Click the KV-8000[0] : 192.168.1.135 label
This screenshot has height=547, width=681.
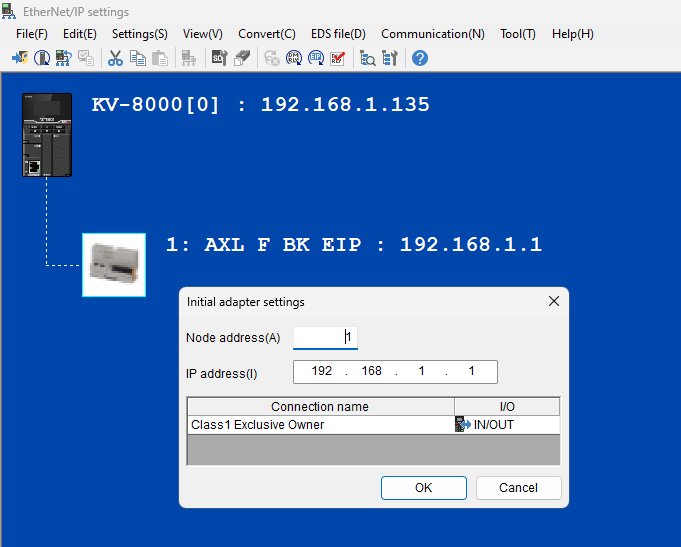261,105
